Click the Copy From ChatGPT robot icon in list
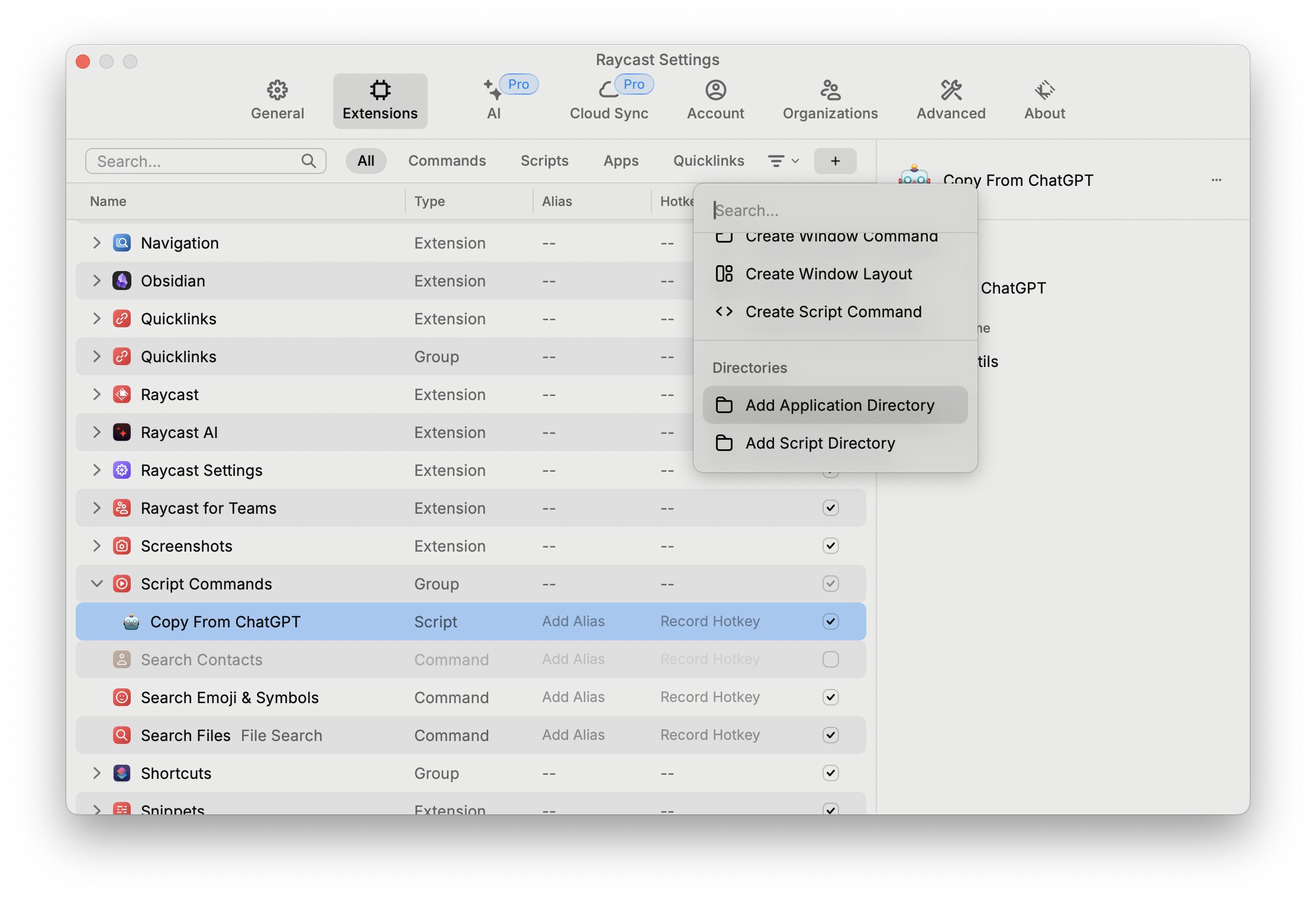Screen dimensions: 1316x902 coord(131,622)
